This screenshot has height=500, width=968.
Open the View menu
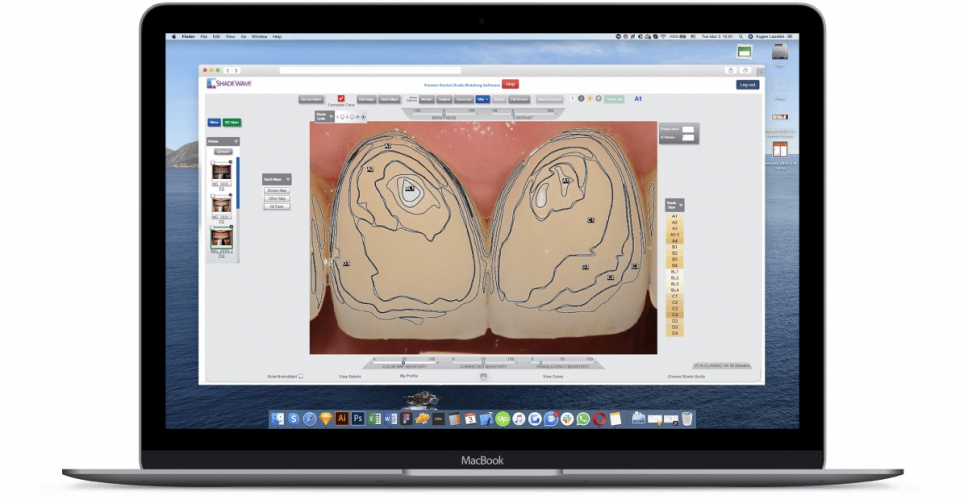(230, 36)
